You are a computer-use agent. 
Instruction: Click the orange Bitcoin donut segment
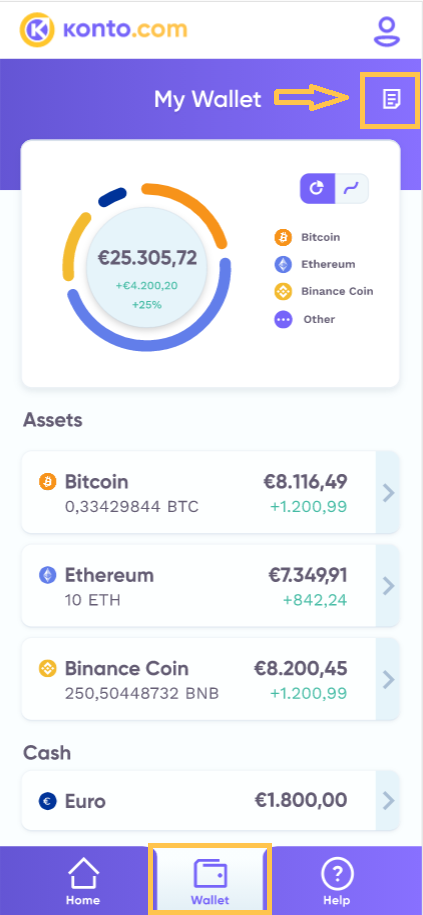[190, 211]
